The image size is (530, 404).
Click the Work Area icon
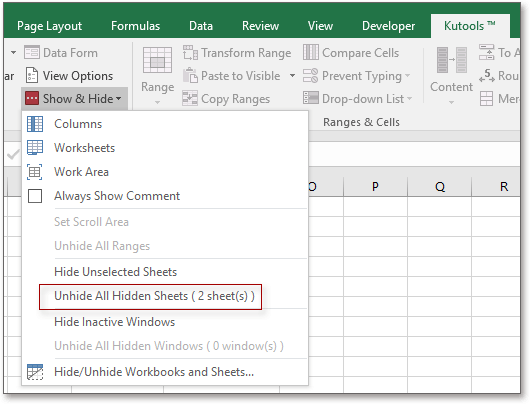pos(35,172)
